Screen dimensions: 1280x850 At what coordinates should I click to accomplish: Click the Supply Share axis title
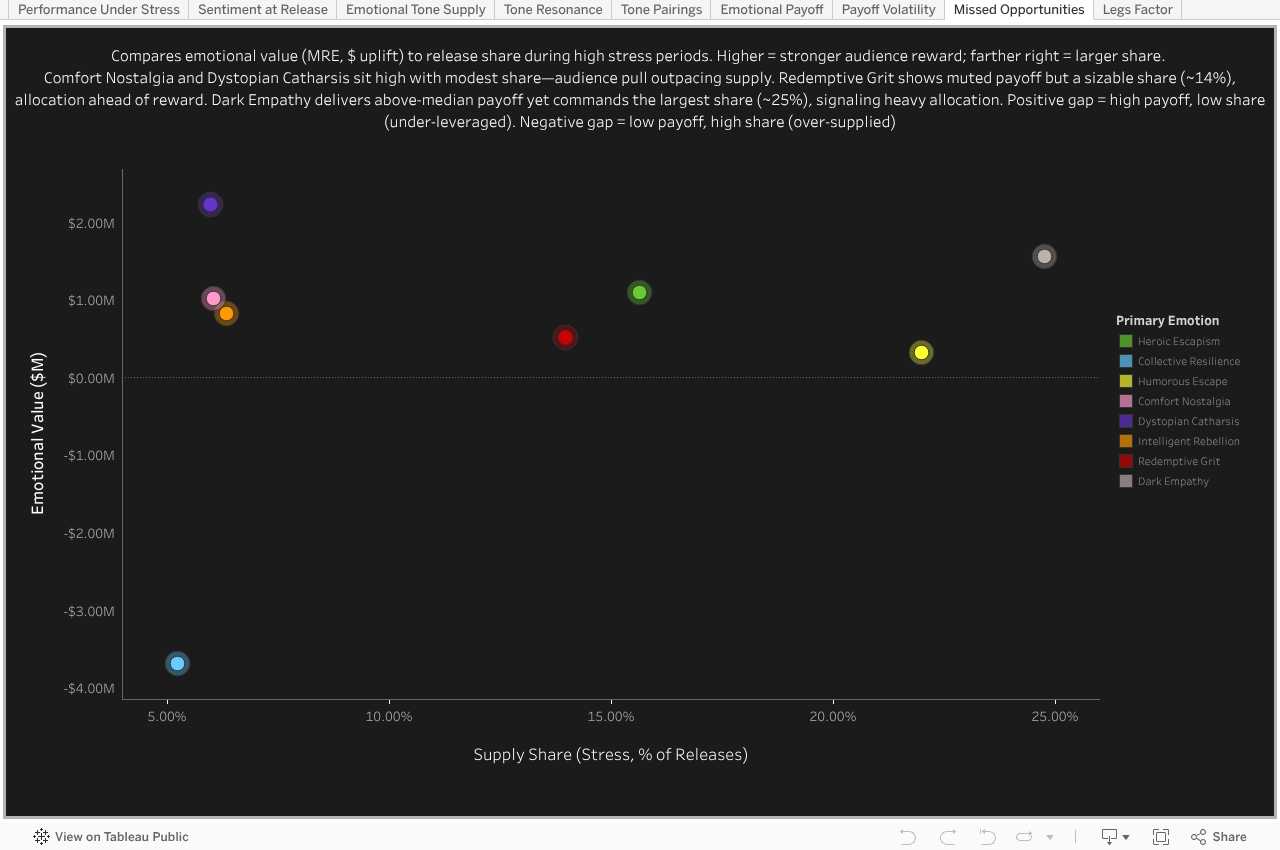611,755
